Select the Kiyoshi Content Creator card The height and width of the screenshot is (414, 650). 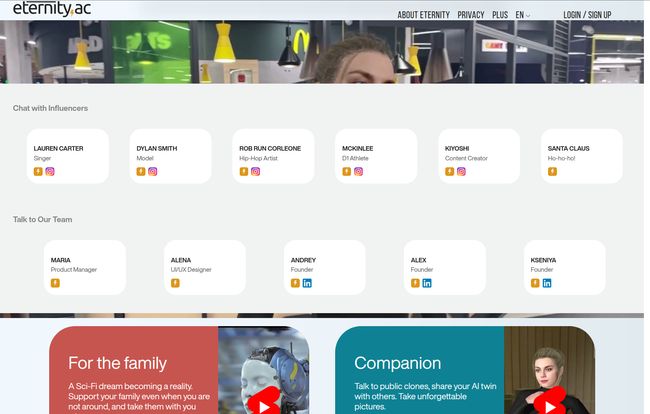[479, 156]
